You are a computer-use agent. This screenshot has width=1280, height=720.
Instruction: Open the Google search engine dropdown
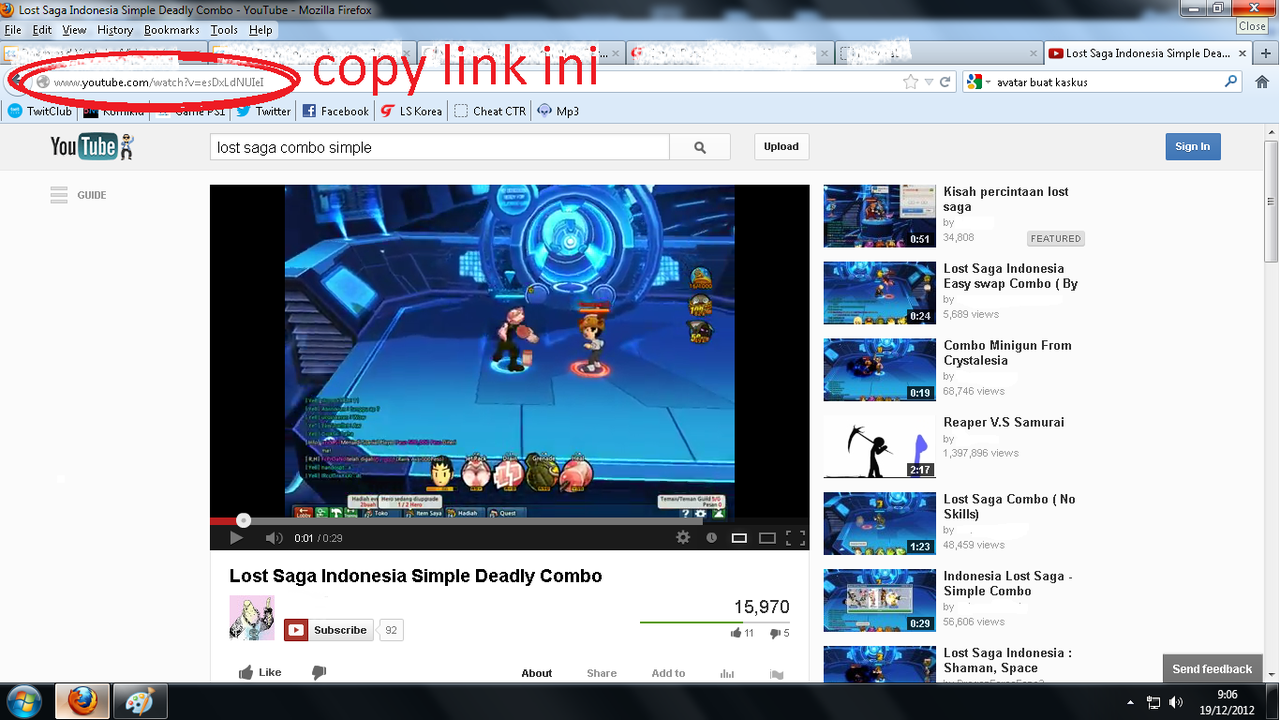977,82
